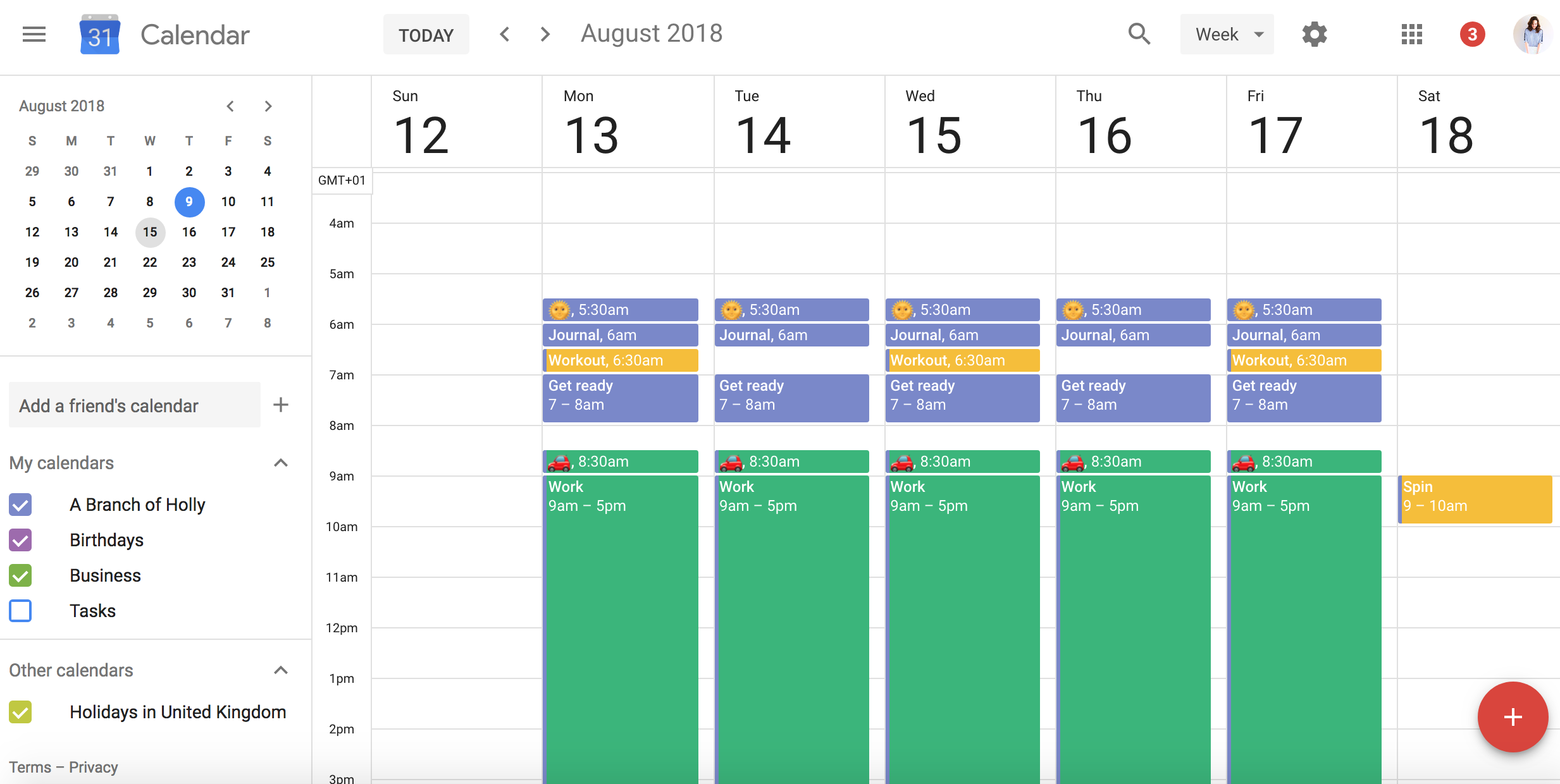Screen dimensions: 1560x784
Task: Open the Terms link
Action: coord(30,767)
